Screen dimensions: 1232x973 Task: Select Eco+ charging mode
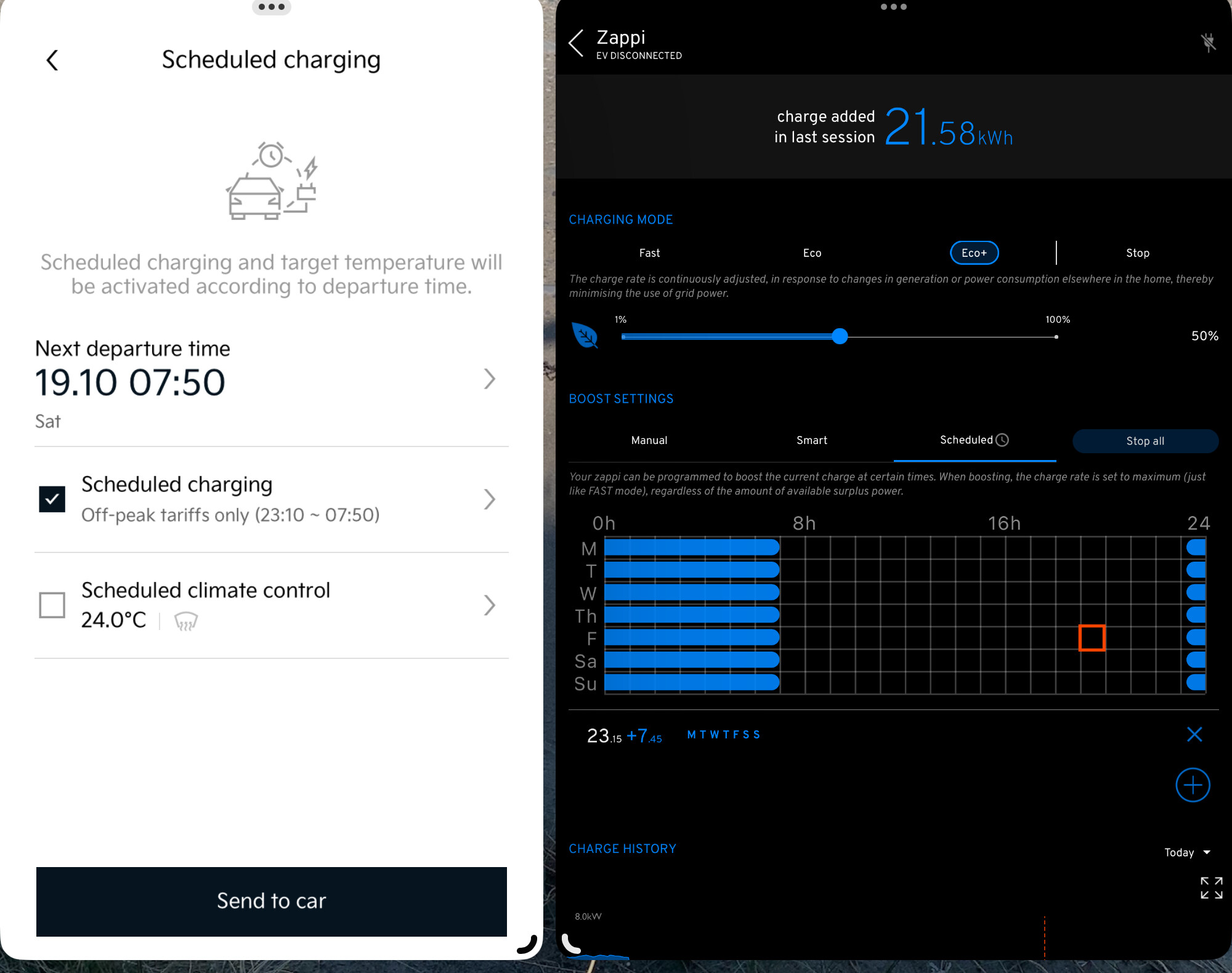(x=974, y=253)
